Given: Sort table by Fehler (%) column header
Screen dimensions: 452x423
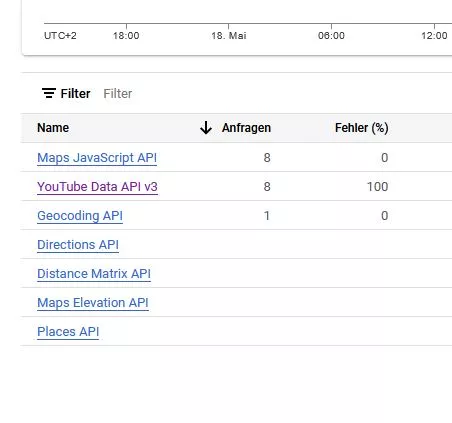Looking at the screenshot, I should coord(362,128).
